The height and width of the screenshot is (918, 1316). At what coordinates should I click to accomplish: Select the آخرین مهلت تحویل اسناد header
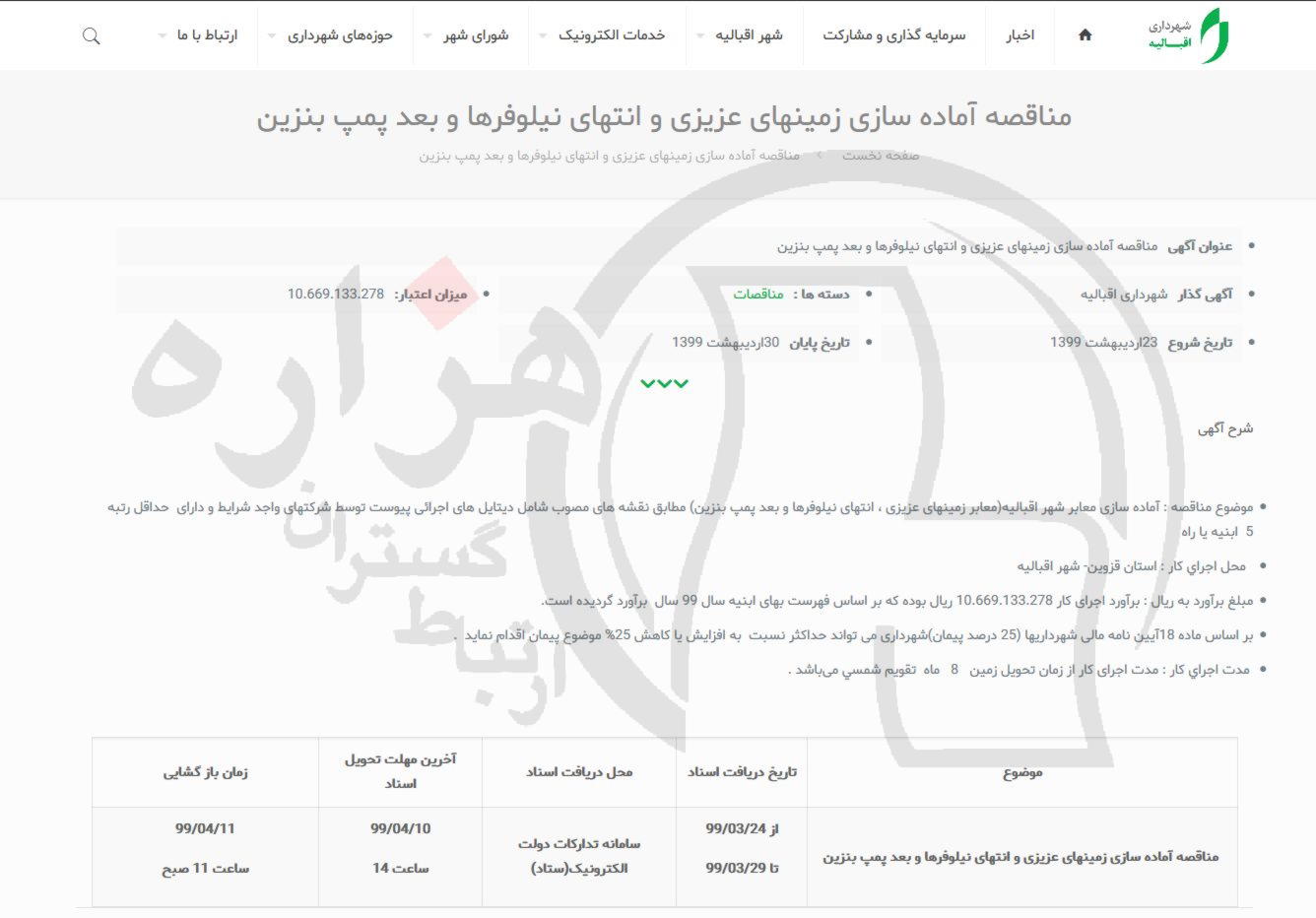point(400,771)
